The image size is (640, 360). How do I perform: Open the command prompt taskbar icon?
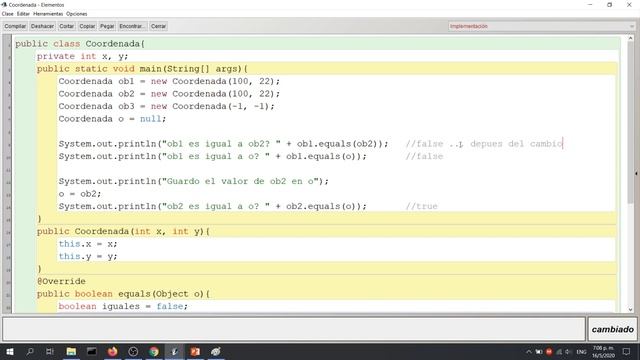pos(91,351)
